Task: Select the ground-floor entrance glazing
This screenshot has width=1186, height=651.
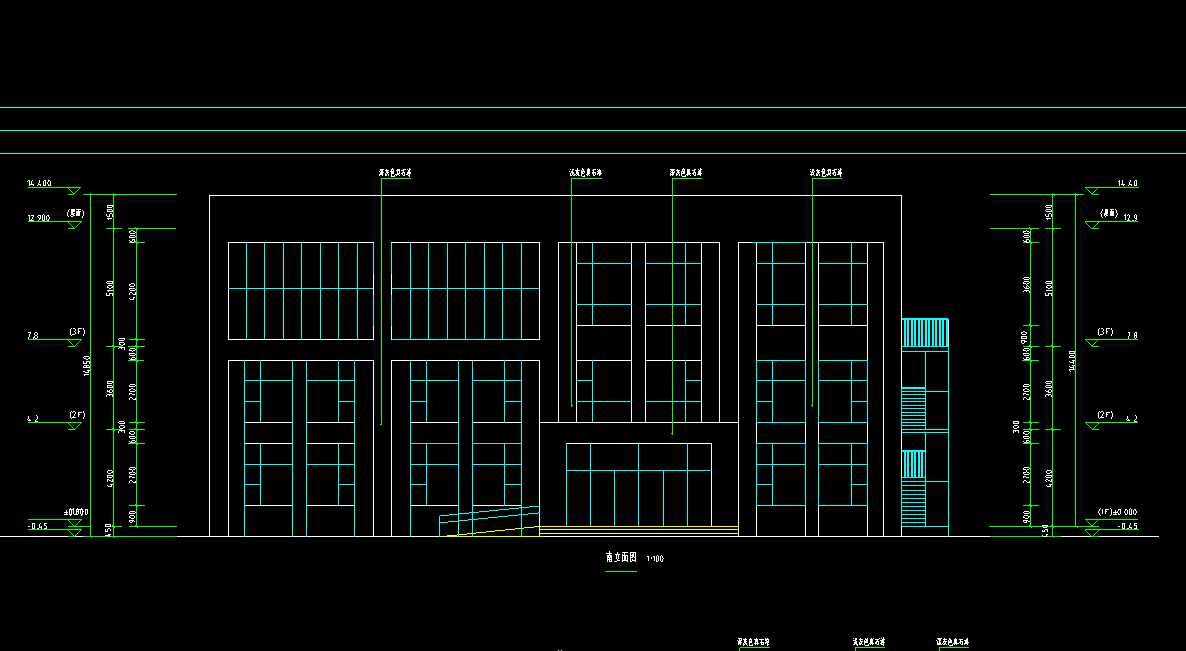Action: [638, 484]
